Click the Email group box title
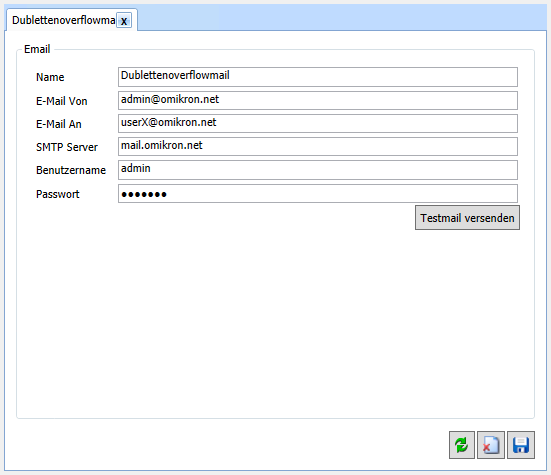Viewport: 551px width, 475px height. [x=37, y=49]
